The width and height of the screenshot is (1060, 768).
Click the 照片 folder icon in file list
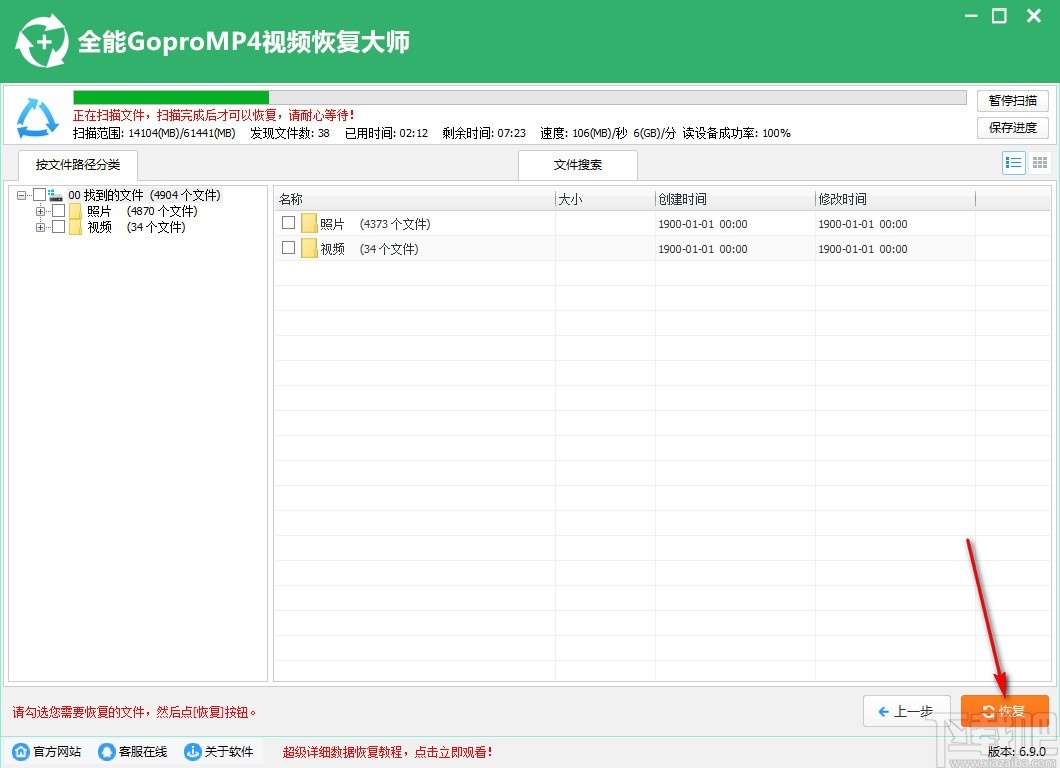coord(309,223)
